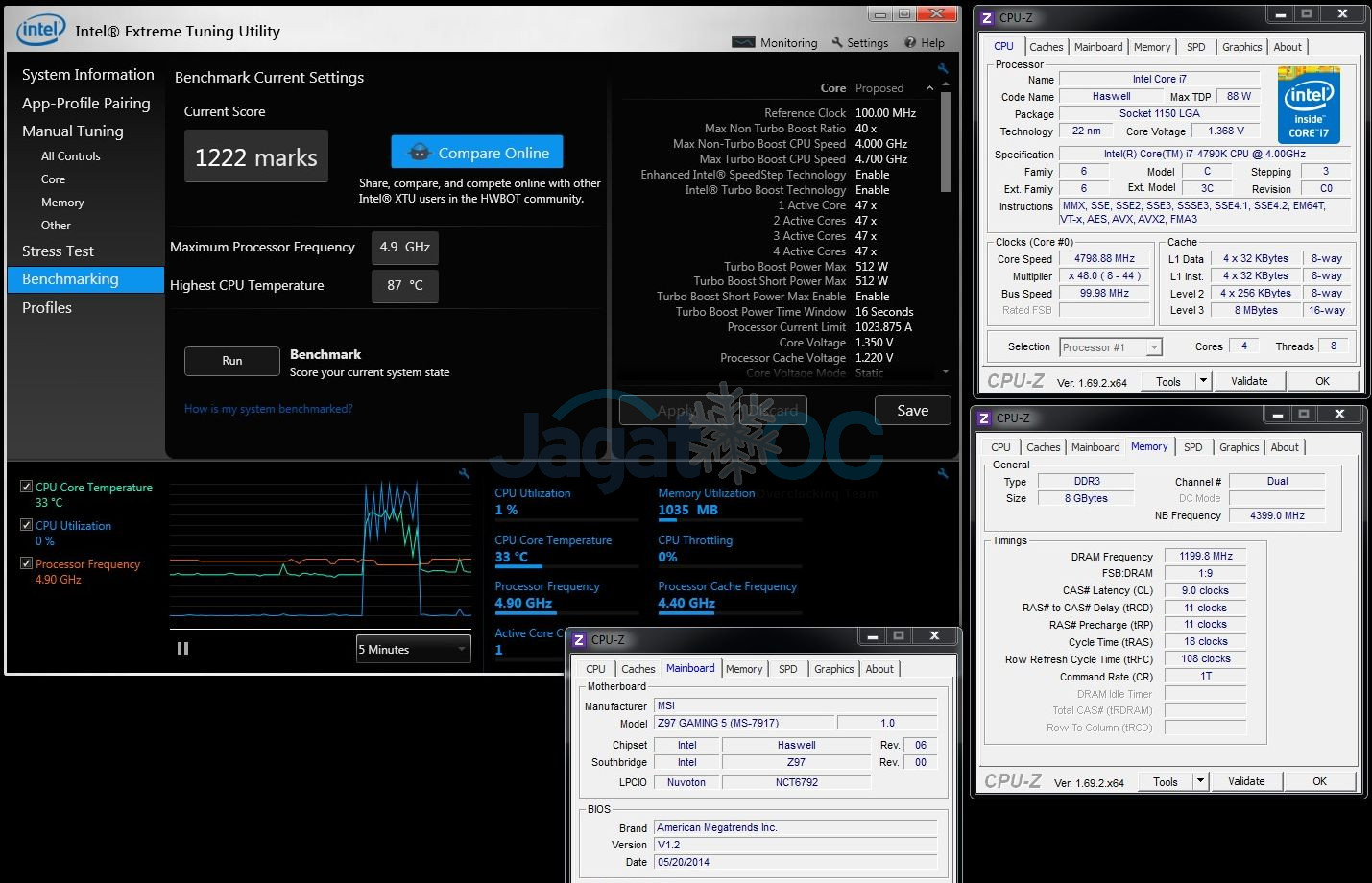
Task: Open Settings via the wrench icon
Action: [x=837, y=42]
